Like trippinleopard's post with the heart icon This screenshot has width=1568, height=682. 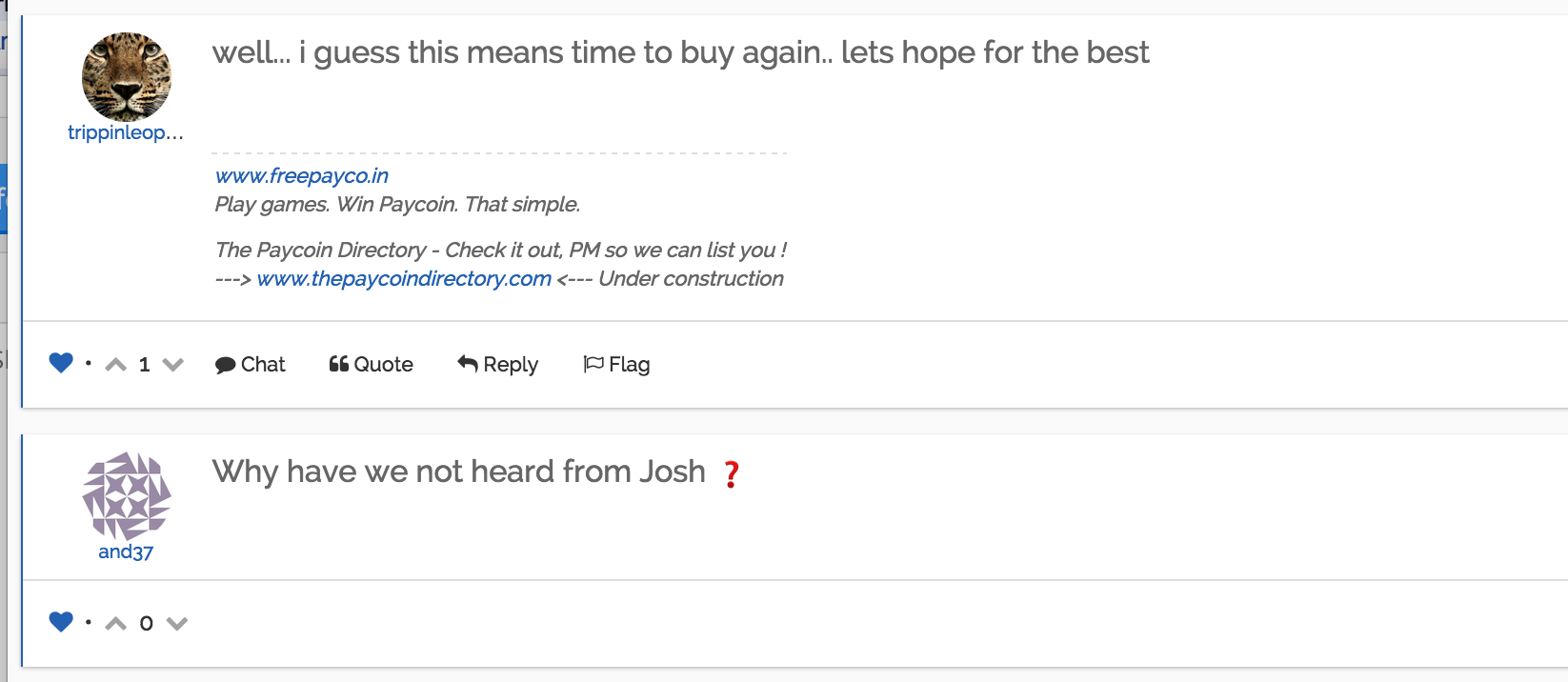[x=61, y=363]
